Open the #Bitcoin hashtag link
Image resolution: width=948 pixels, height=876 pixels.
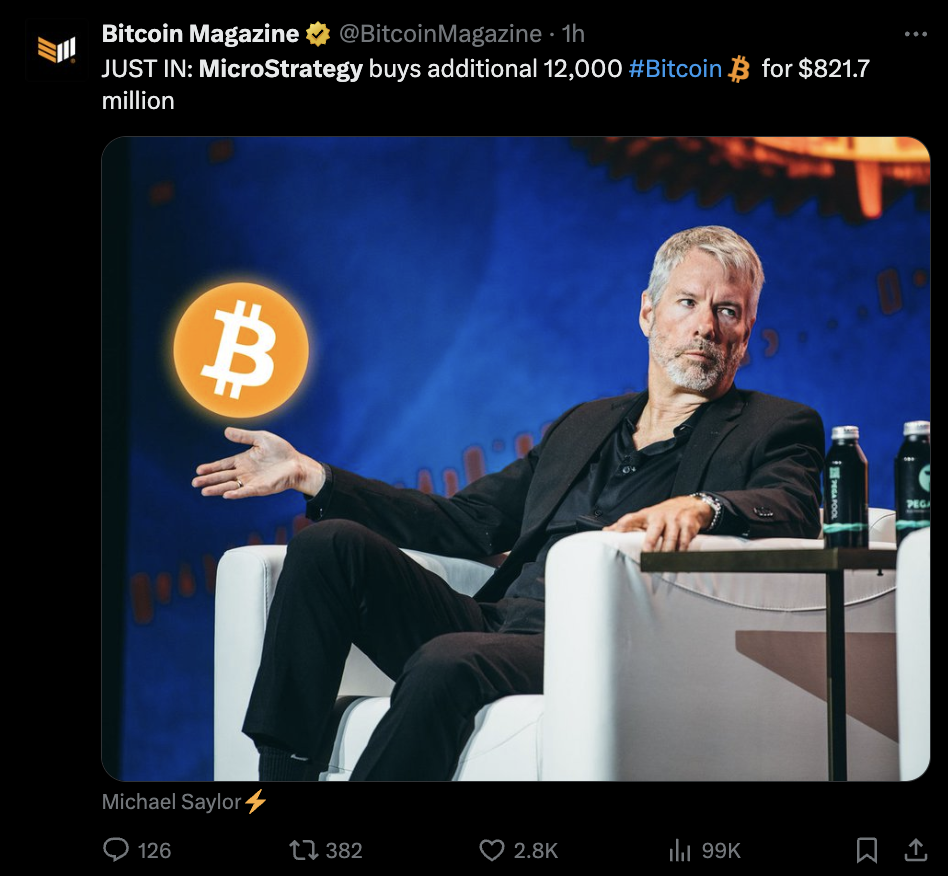[675, 69]
